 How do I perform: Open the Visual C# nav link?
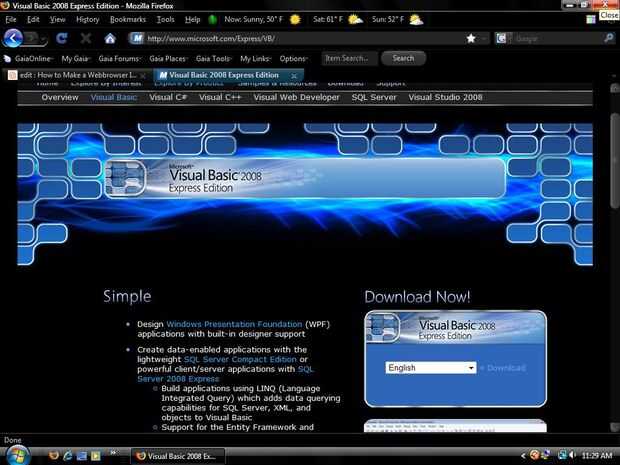tap(168, 98)
